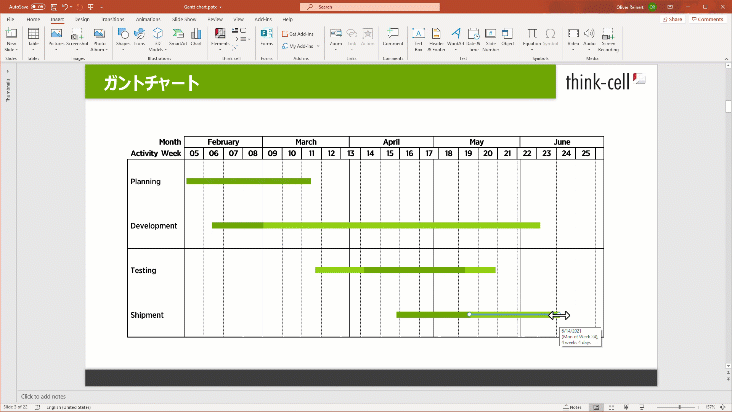732x412 pixels.
Task: Insert Audio media
Action: [589, 39]
